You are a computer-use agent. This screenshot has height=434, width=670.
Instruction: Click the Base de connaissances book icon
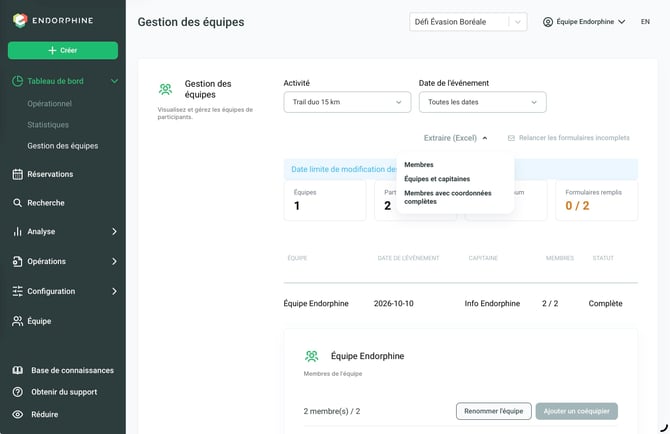pos(18,370)
